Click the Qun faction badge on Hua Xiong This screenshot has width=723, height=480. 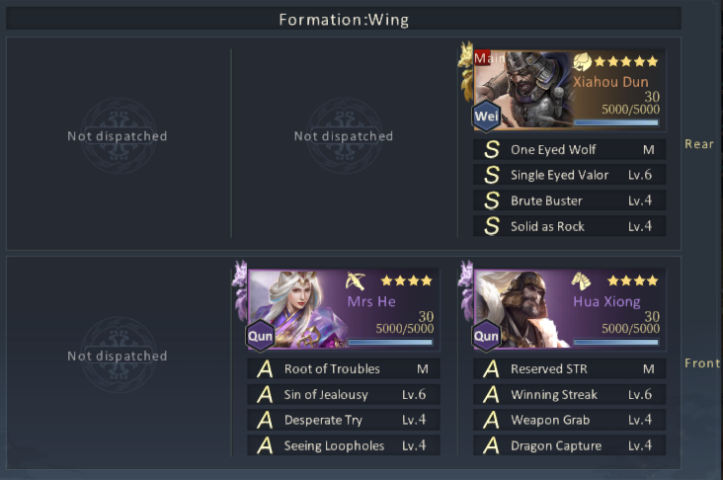click(x=486, y=336)
